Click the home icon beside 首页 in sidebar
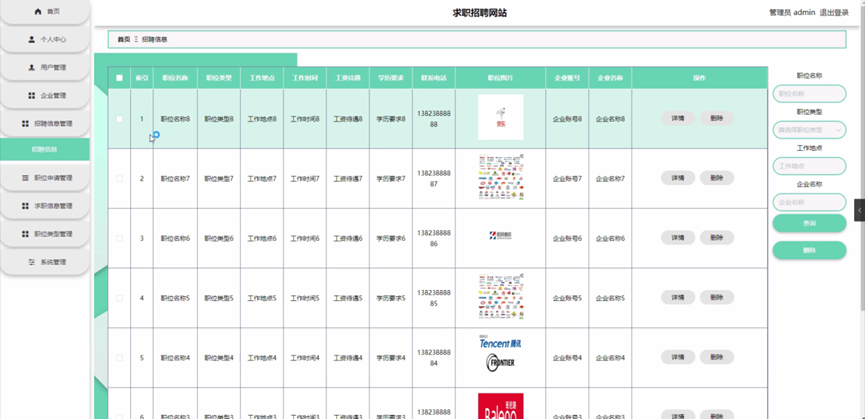 (x=38, y=12)
